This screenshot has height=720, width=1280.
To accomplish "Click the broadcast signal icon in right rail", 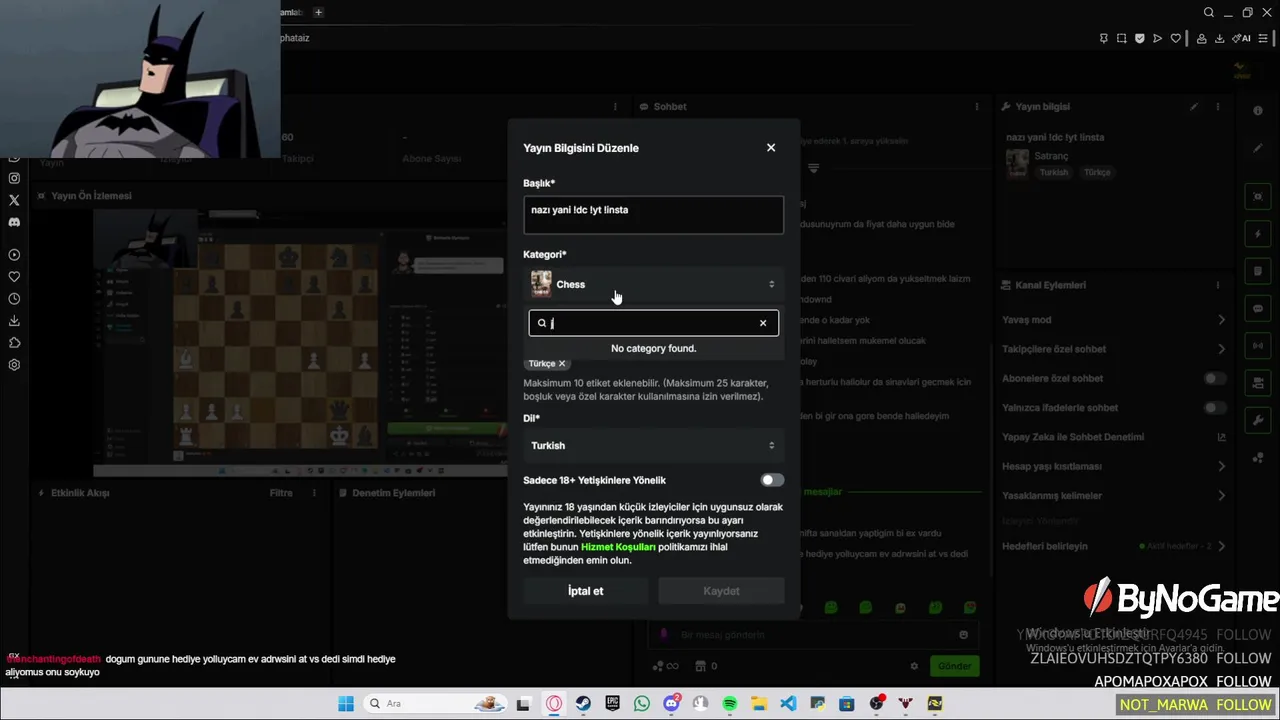I will click(x=1258, y=346).
